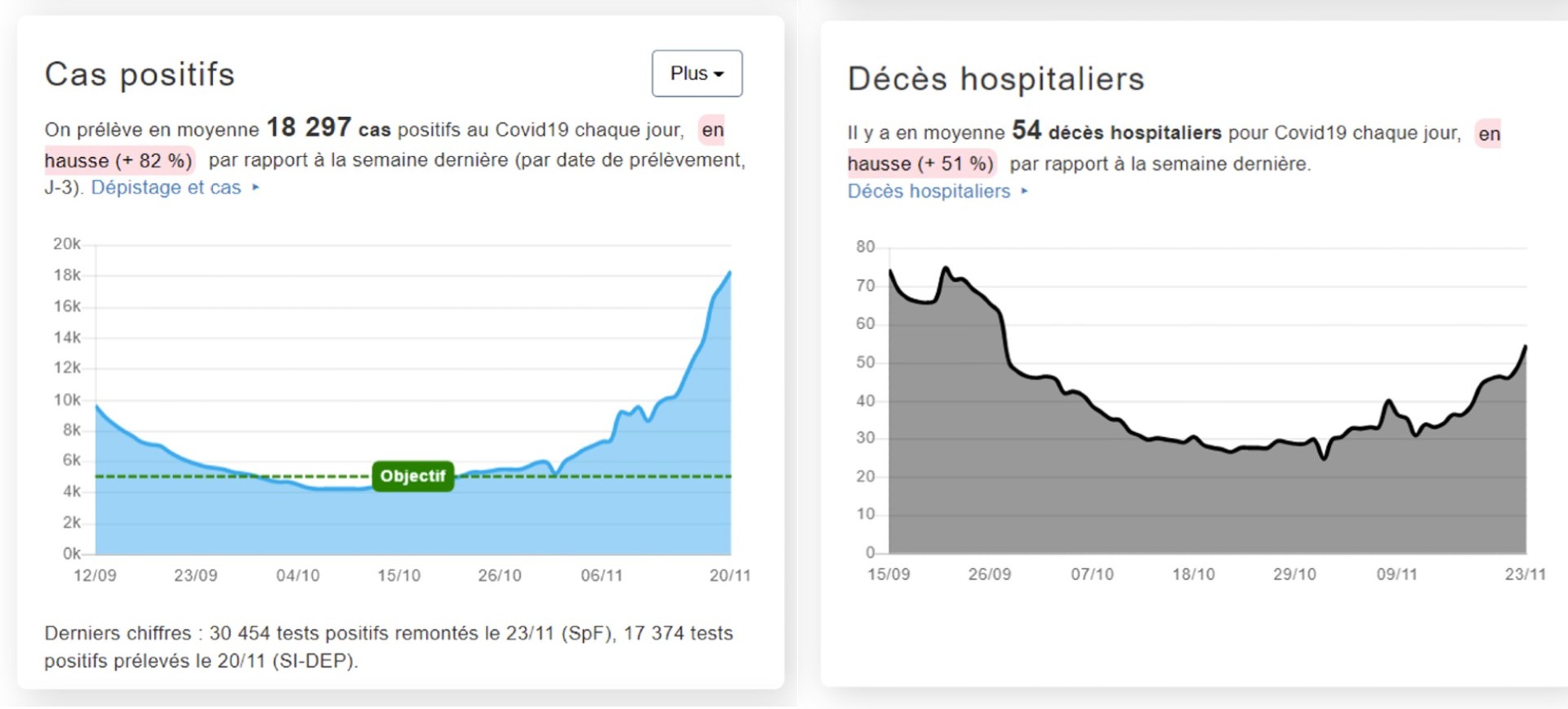1568x709 pixels.
Task: Open the Plus dropdown button
Action: [x=697, y=74]
